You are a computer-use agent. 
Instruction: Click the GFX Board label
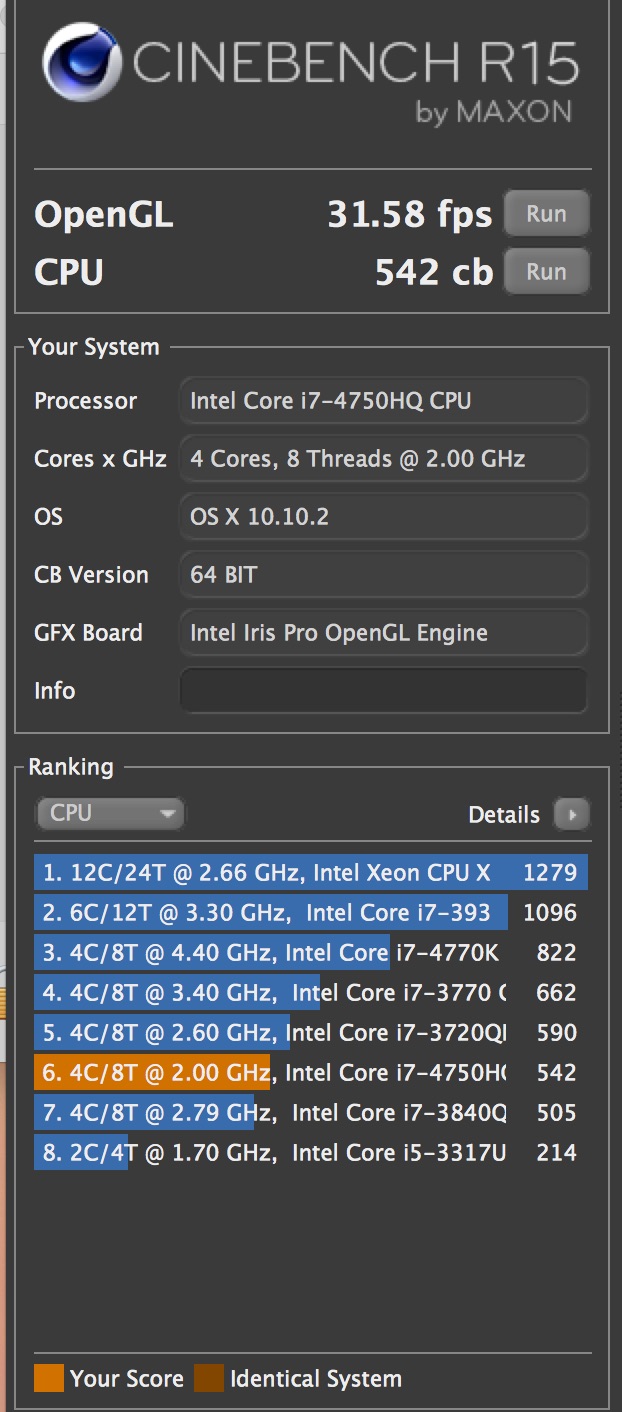click(88, 633)
